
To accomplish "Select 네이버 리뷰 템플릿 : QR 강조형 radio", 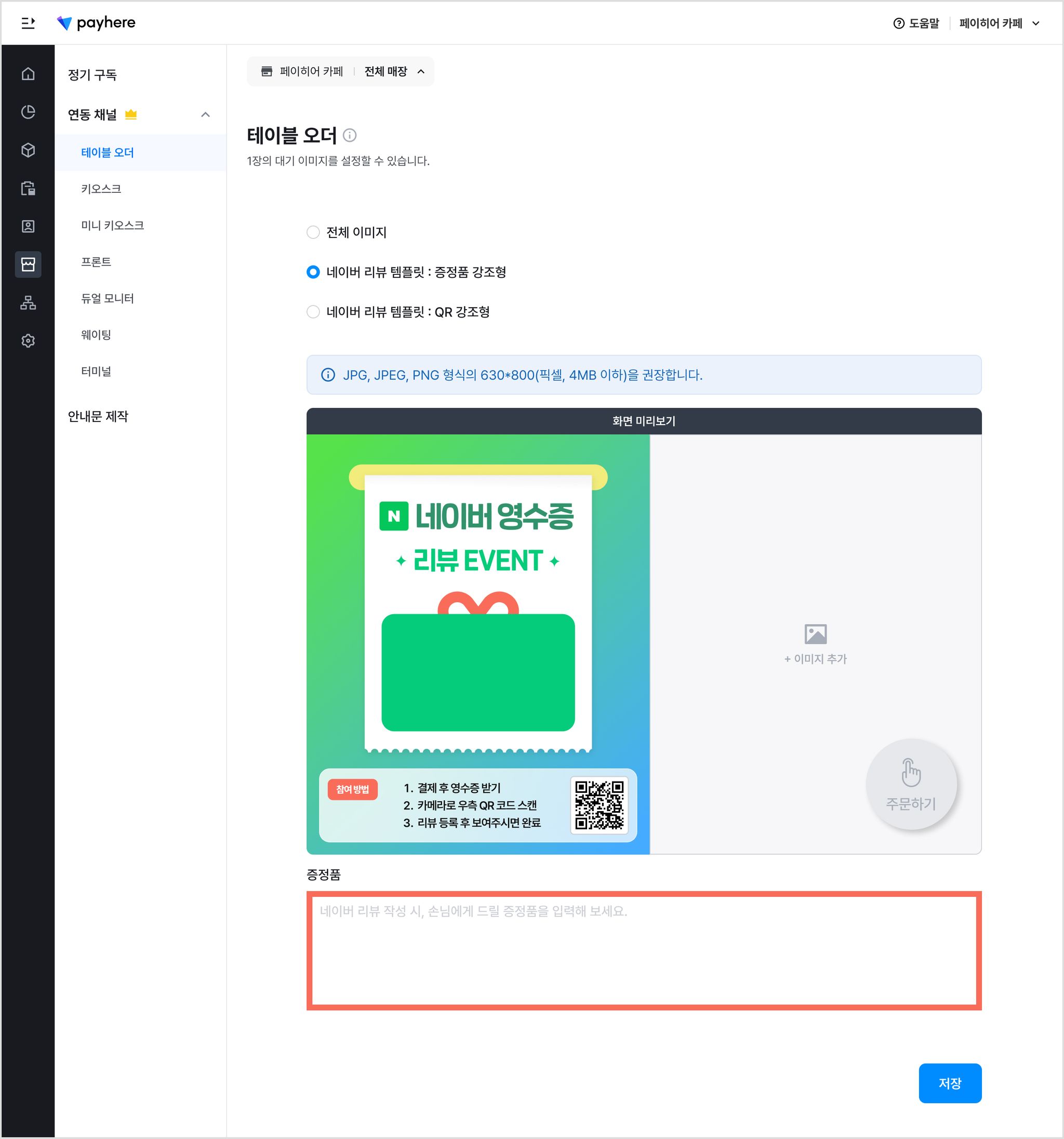I will click(313, 312).
